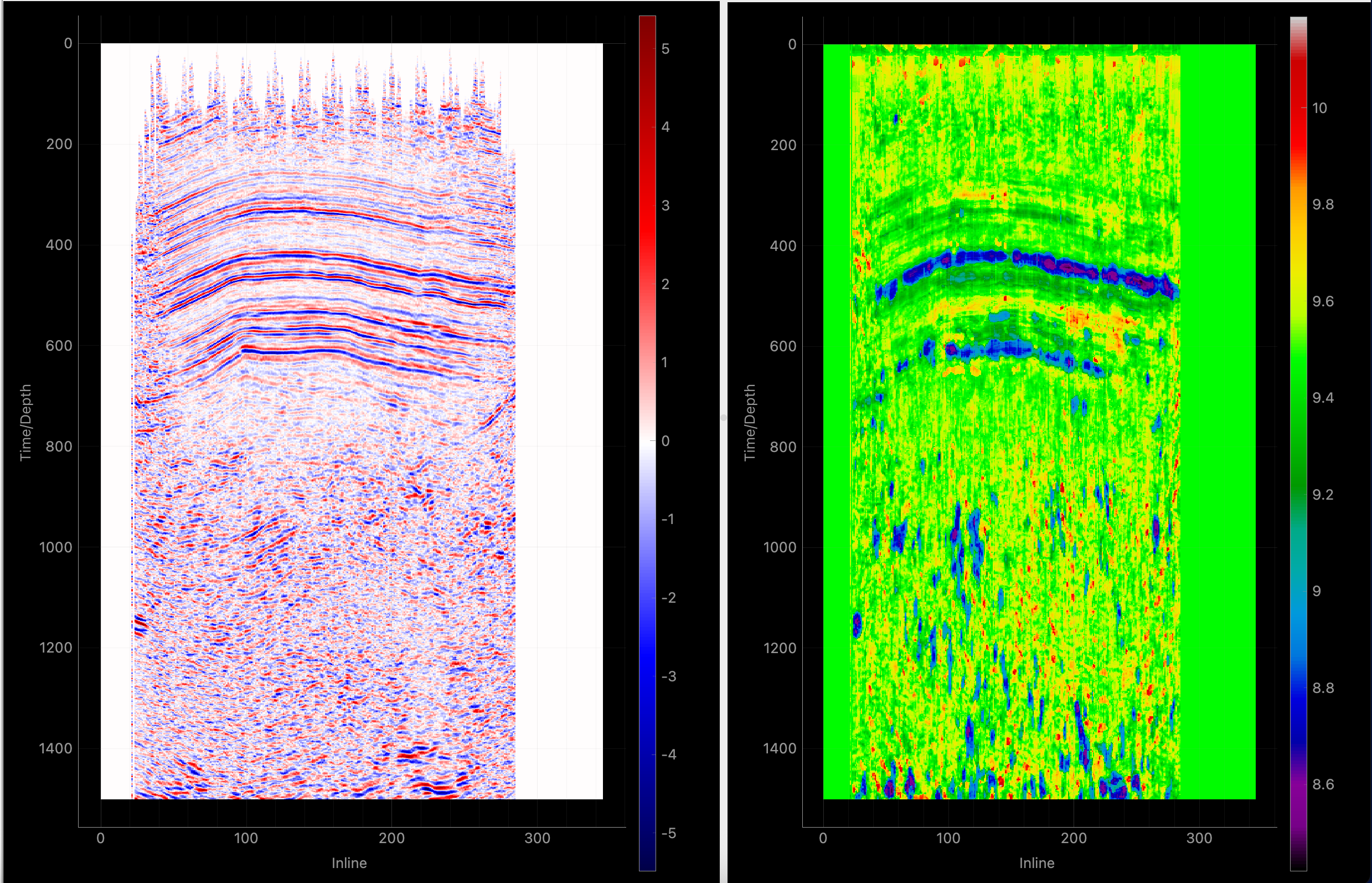This screenshot has height=883, width=1372.
Task: Click the red-blue seismic amplitude colorbar
Action: click(647, 443)
